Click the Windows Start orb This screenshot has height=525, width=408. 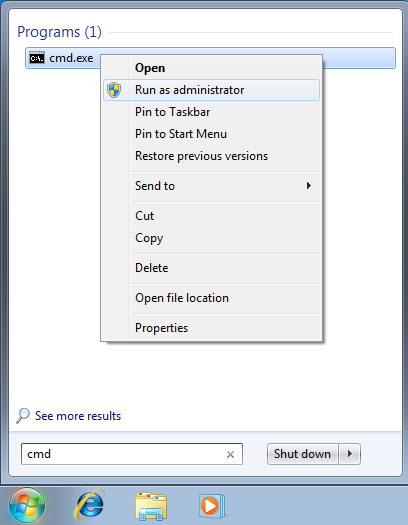[x=27, y=506]
